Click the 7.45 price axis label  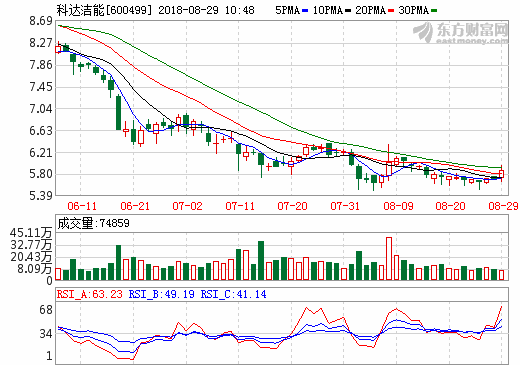tap(41, 87)
